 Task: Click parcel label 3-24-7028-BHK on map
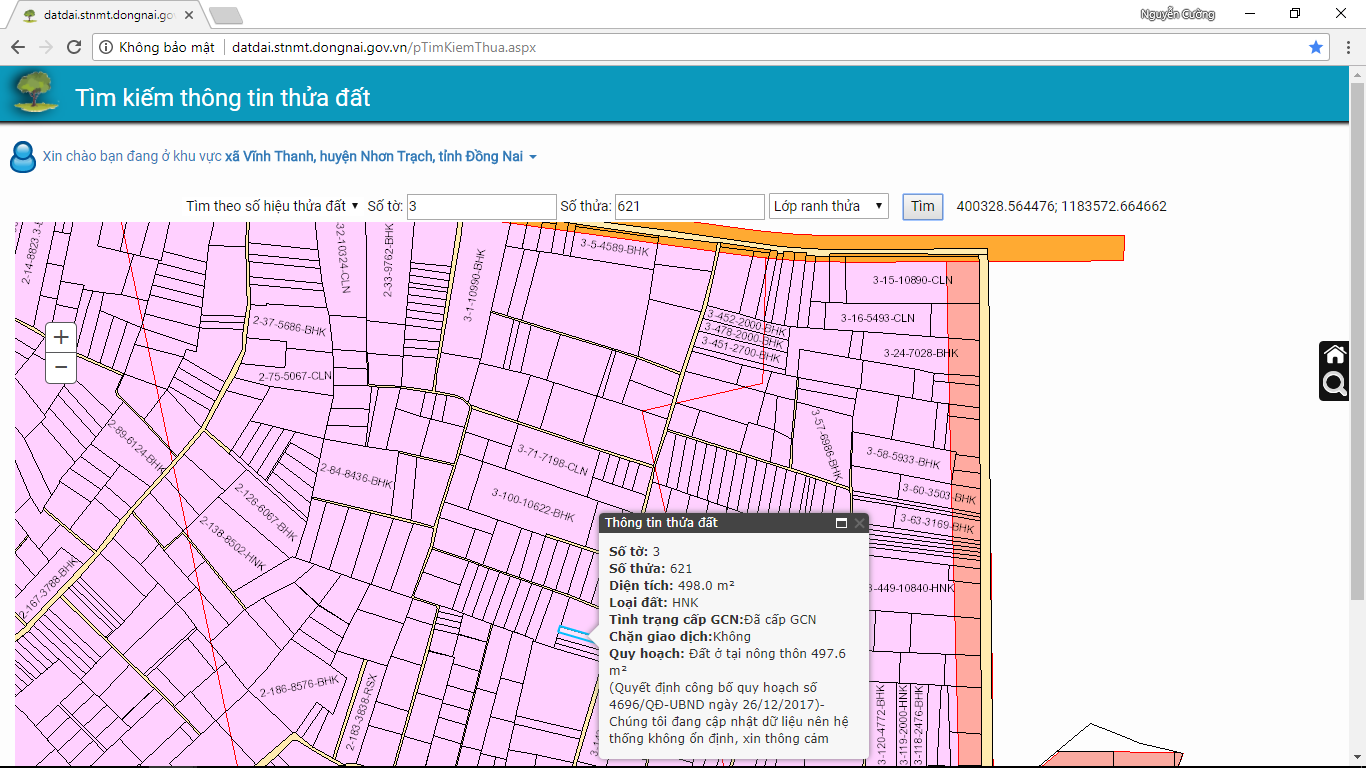[x=921, y=353]
